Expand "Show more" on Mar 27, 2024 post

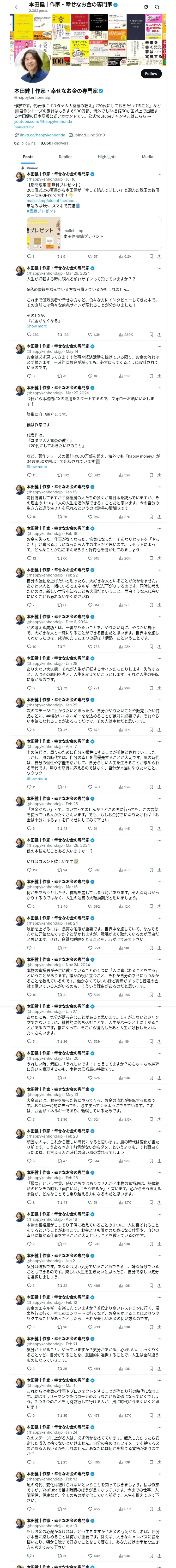coord(37,466)
